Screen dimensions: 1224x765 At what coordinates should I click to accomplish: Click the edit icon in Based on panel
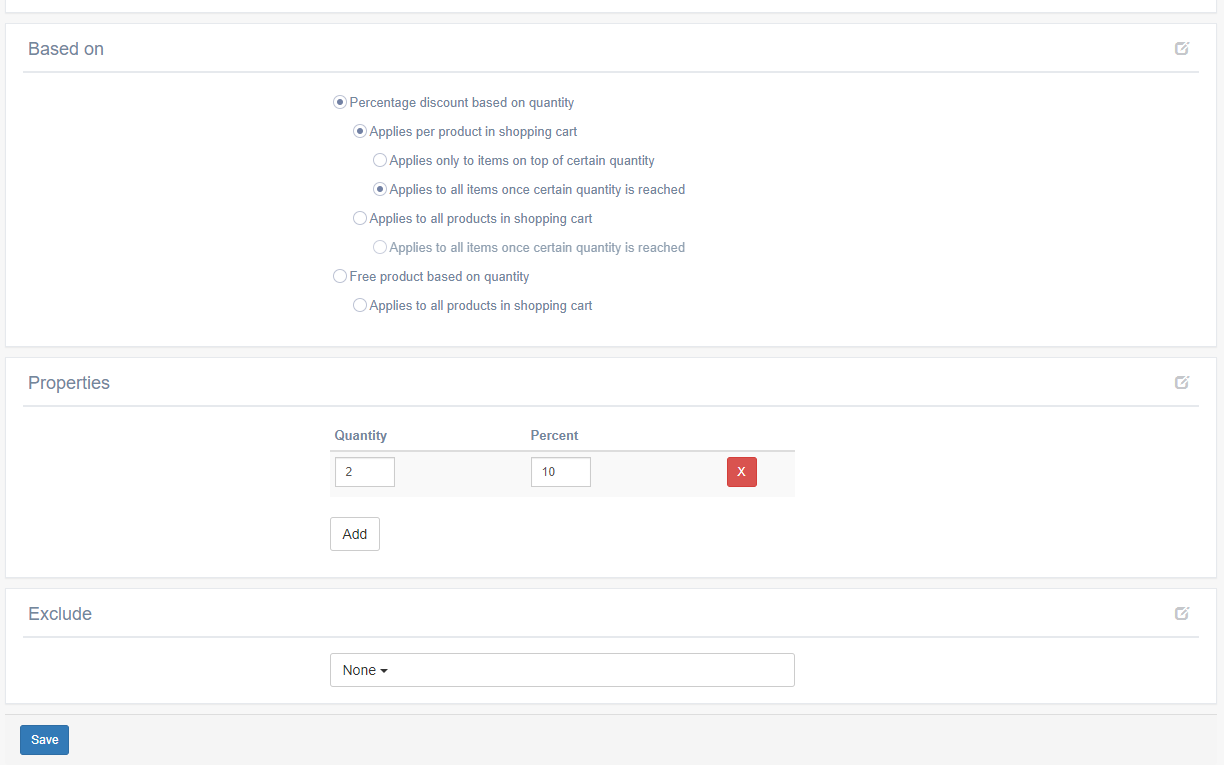click(x=1182, y=49)
